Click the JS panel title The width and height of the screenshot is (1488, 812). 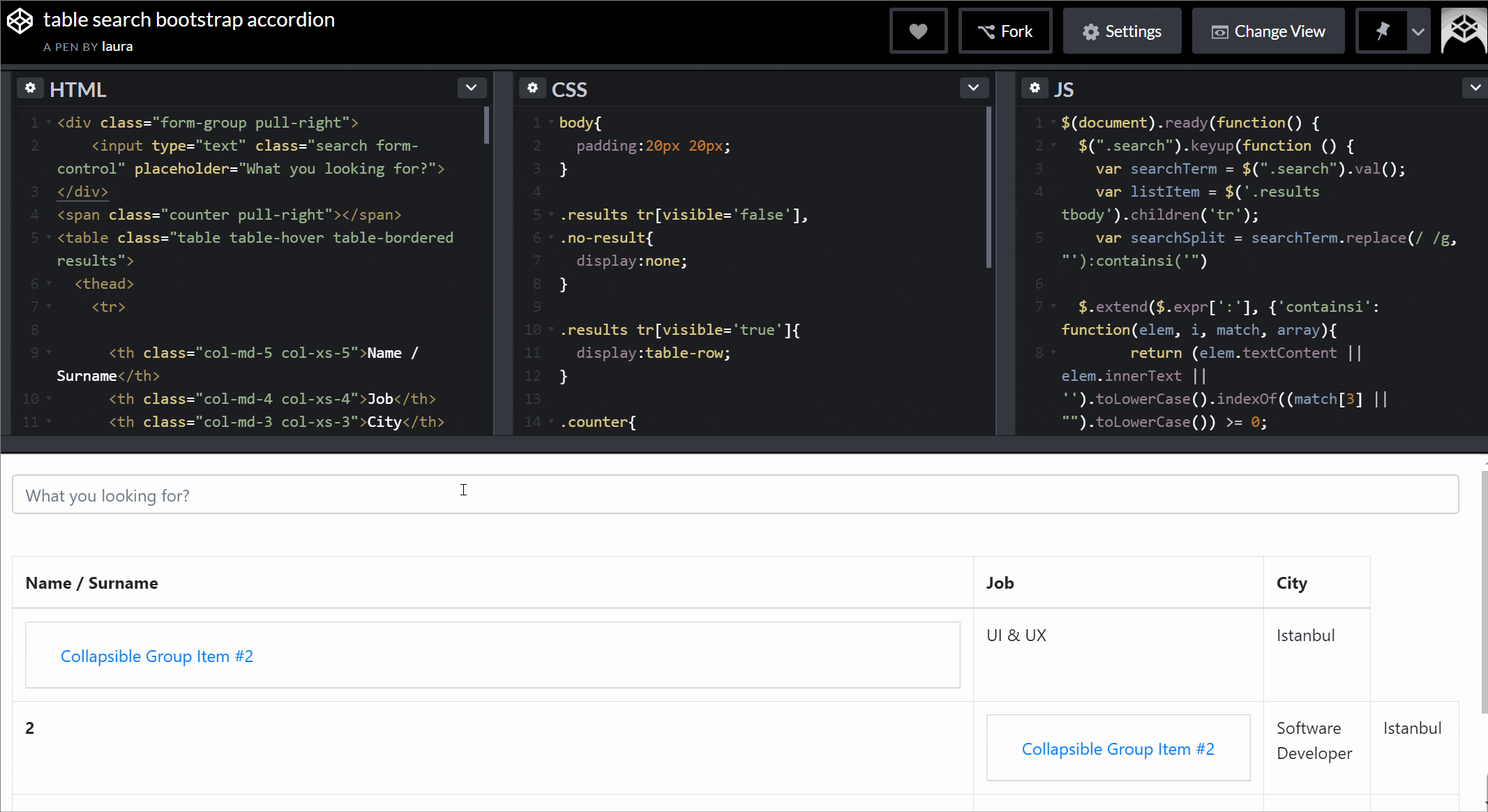pos(1064,89)
